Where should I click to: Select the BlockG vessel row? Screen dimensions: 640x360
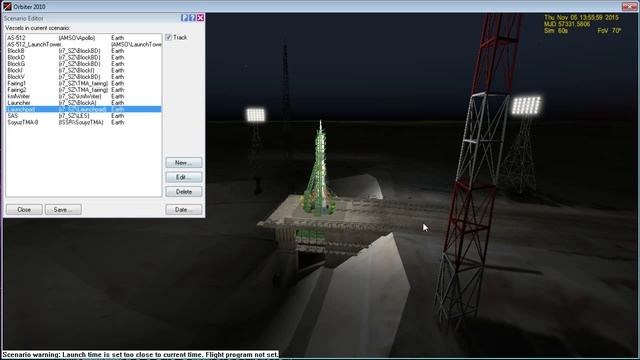coord(84,64)
